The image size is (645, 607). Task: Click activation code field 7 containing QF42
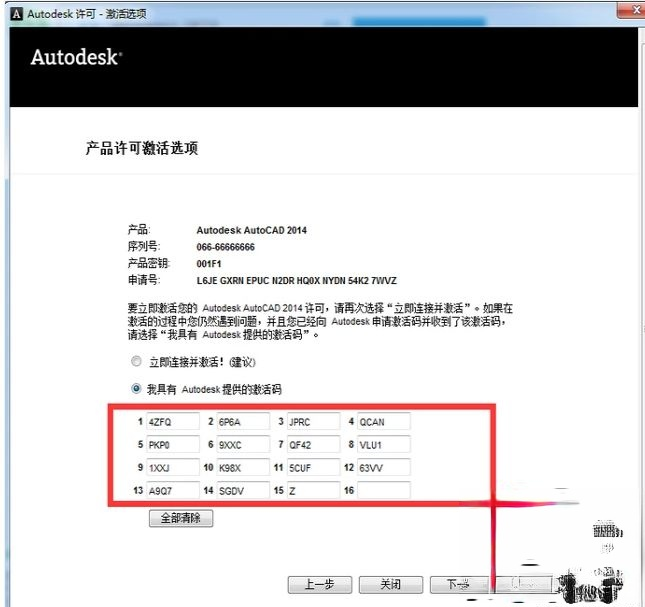[313, 445]
